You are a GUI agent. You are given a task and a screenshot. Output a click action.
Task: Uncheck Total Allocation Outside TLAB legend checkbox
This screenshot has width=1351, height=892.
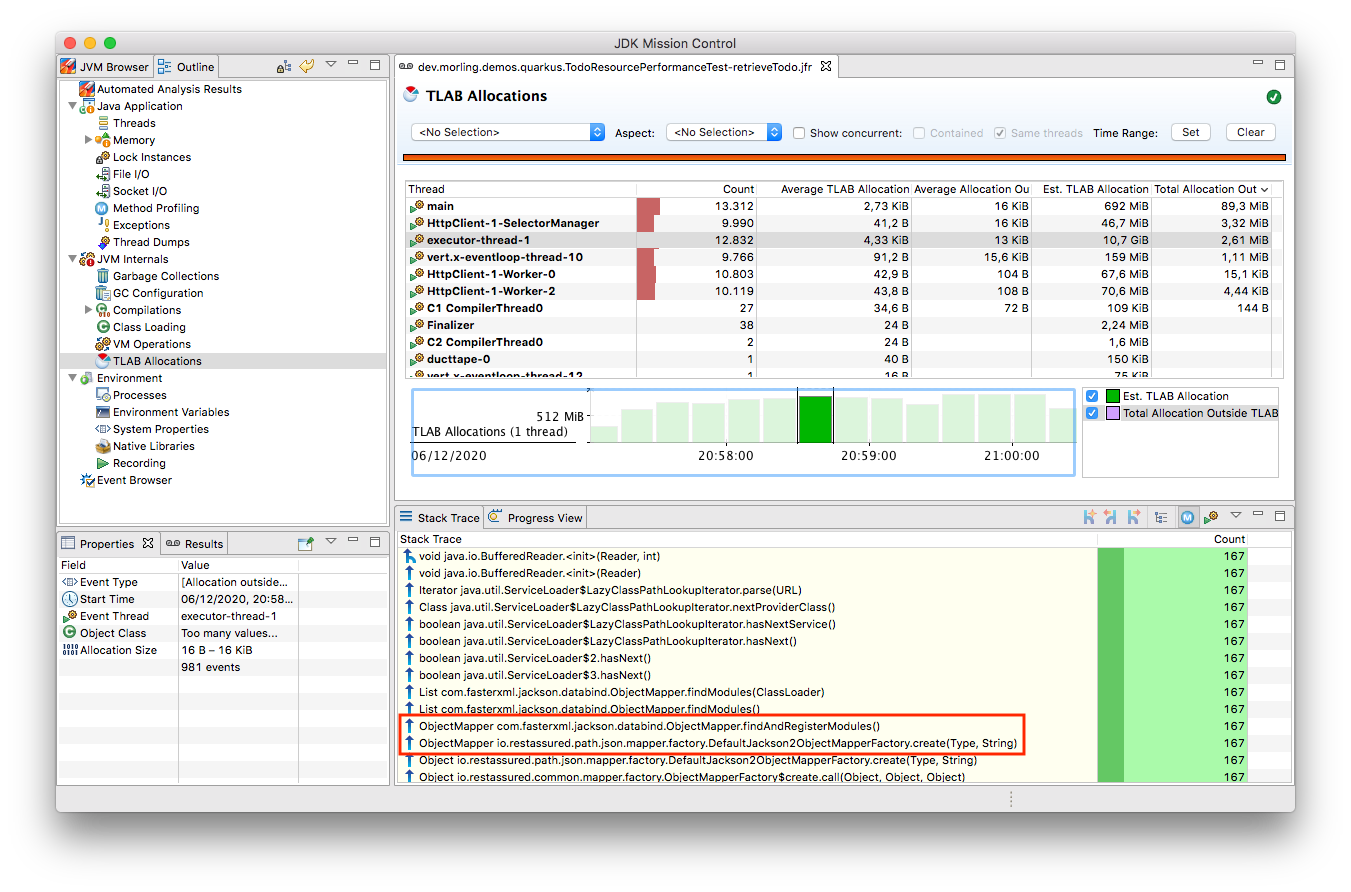point(1092,413)
